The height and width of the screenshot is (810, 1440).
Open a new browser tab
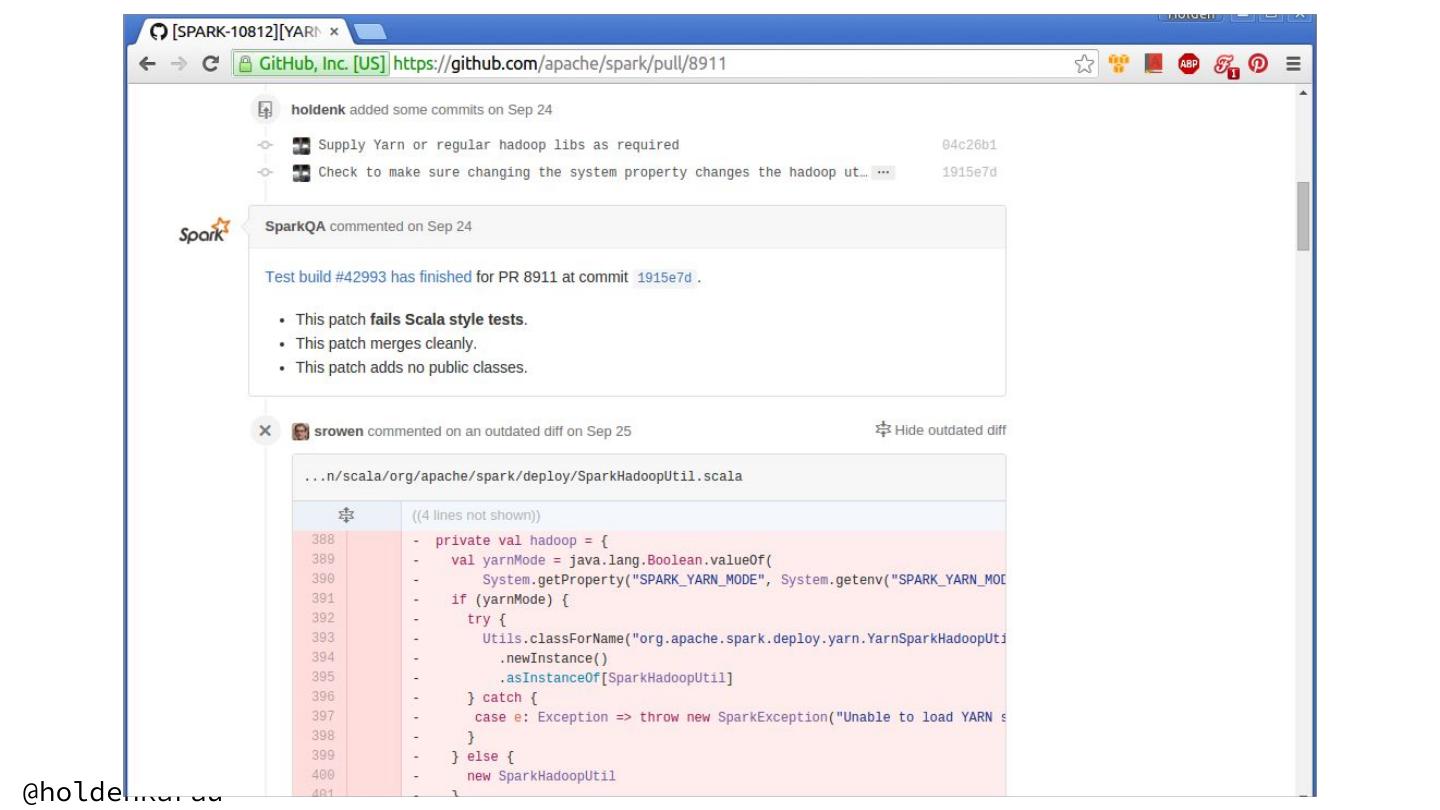(x=369, y=32)
